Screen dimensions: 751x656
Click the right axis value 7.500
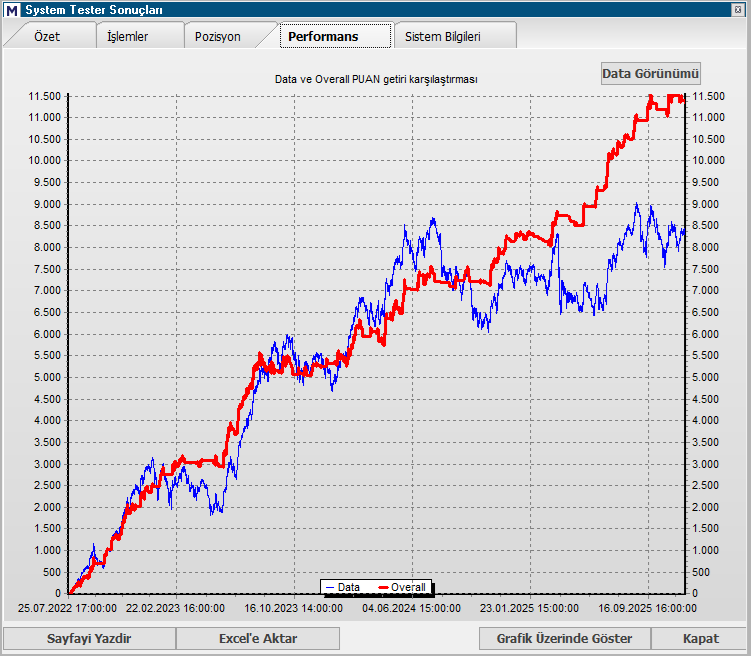(x=705, y=269)
